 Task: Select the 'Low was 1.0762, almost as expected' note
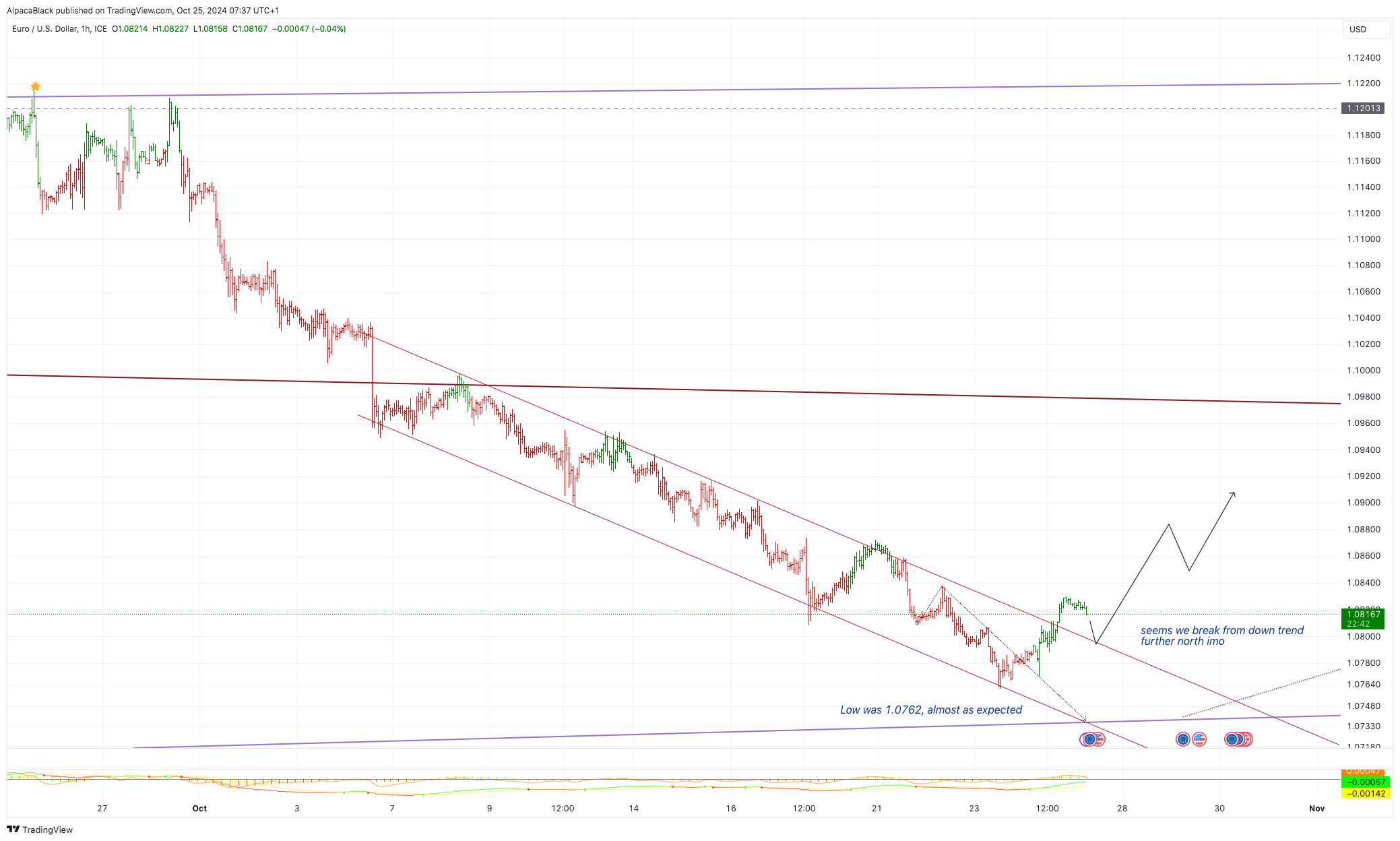(930, 710)
